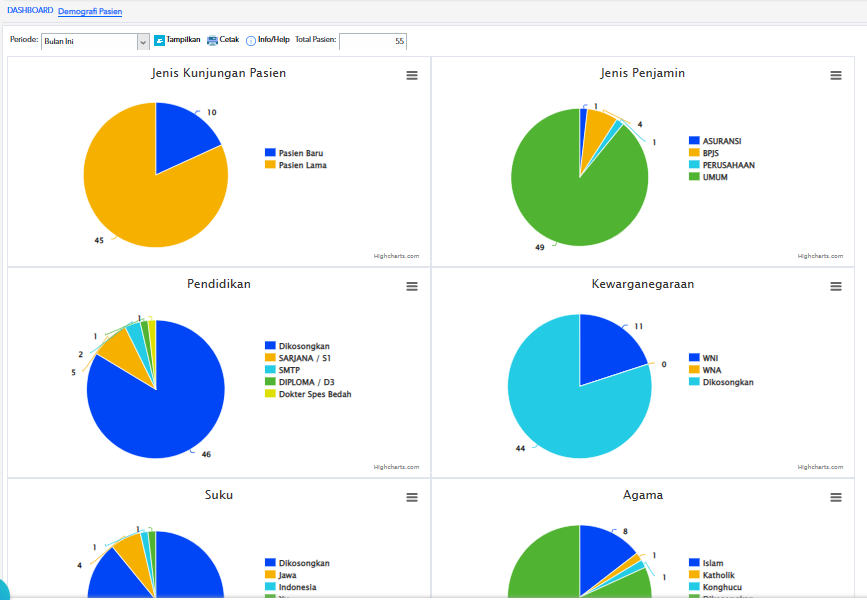
Task: Click the "Kewarganegaraan" chart title
Action: [643, 284]
